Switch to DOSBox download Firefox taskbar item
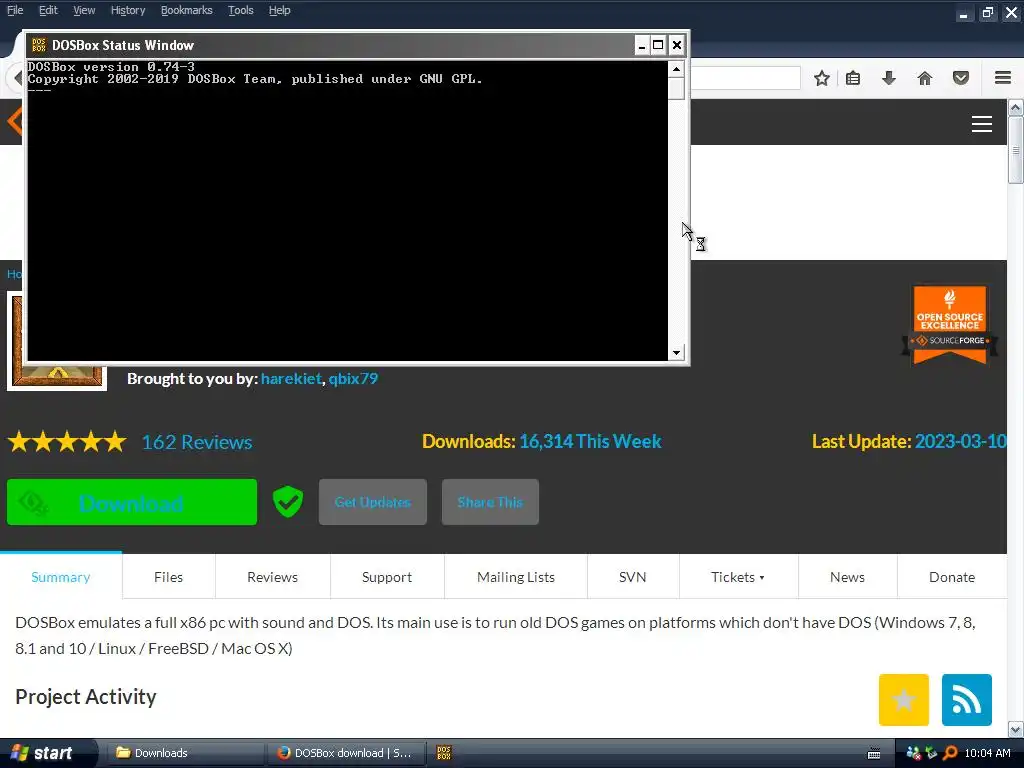Image resolution: width=1024 pixels, height=768 pixels. click(345, 753)
